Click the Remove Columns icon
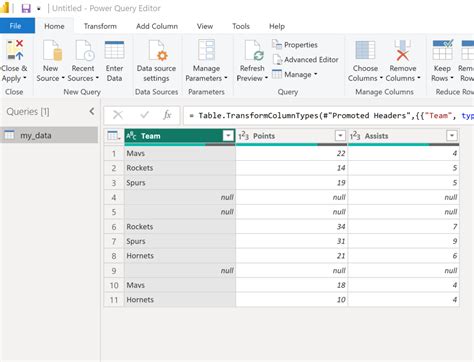Image resolution: width=474 pixels, height=362 pixels. 402,50
